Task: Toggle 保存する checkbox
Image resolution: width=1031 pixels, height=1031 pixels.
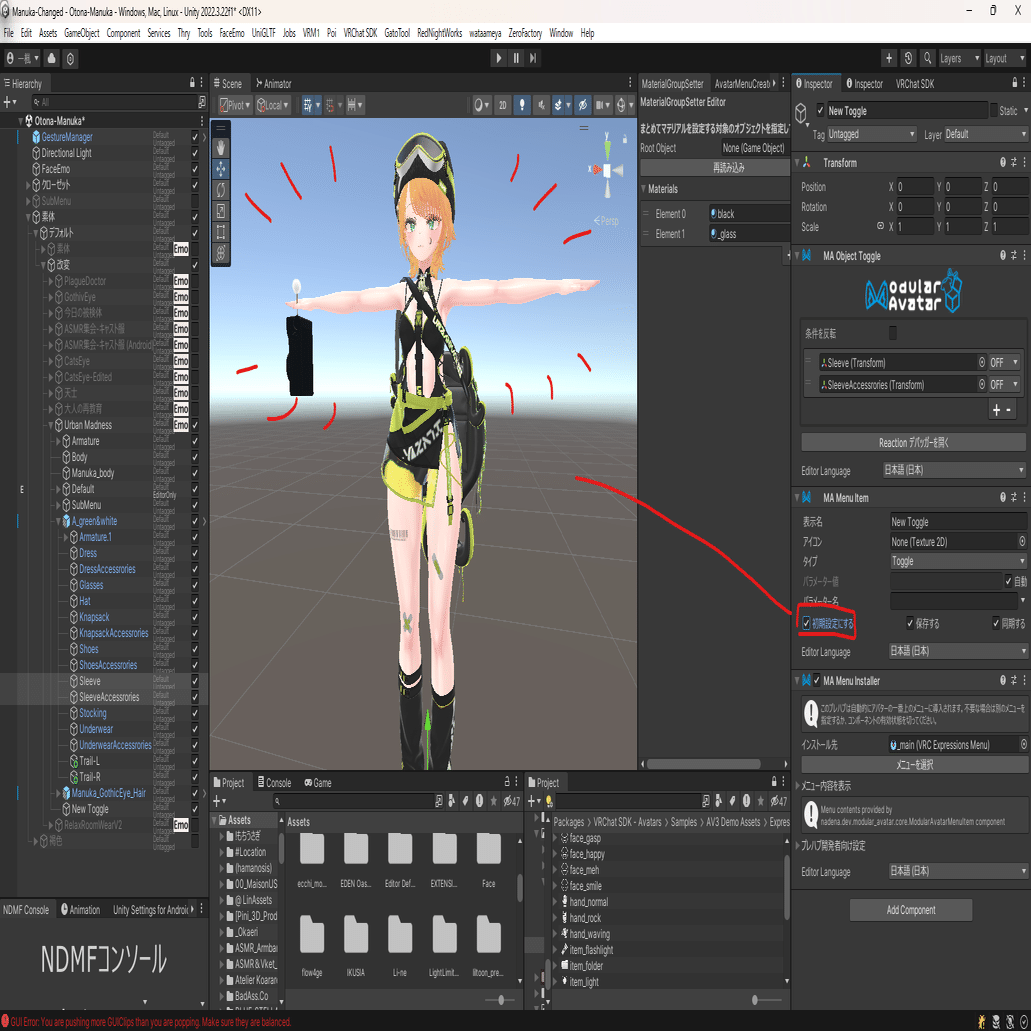Action: coord(910,623)
